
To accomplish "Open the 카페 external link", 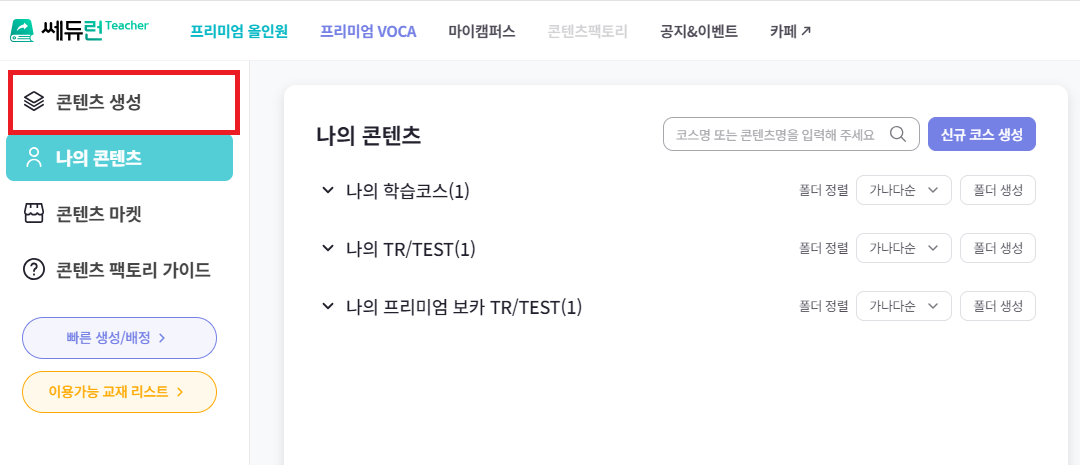I will tap(790, 31).
